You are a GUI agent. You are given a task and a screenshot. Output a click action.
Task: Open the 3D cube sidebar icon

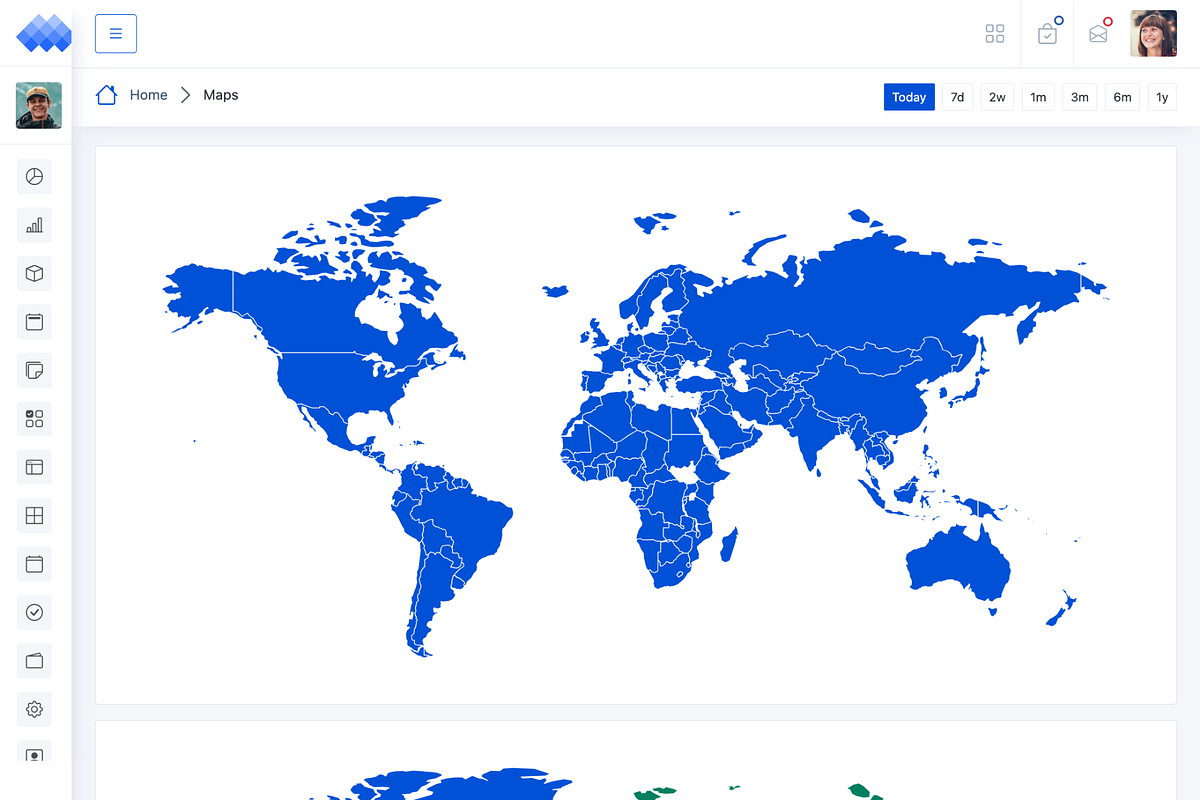pyautogui.click(x=35, y=273)
